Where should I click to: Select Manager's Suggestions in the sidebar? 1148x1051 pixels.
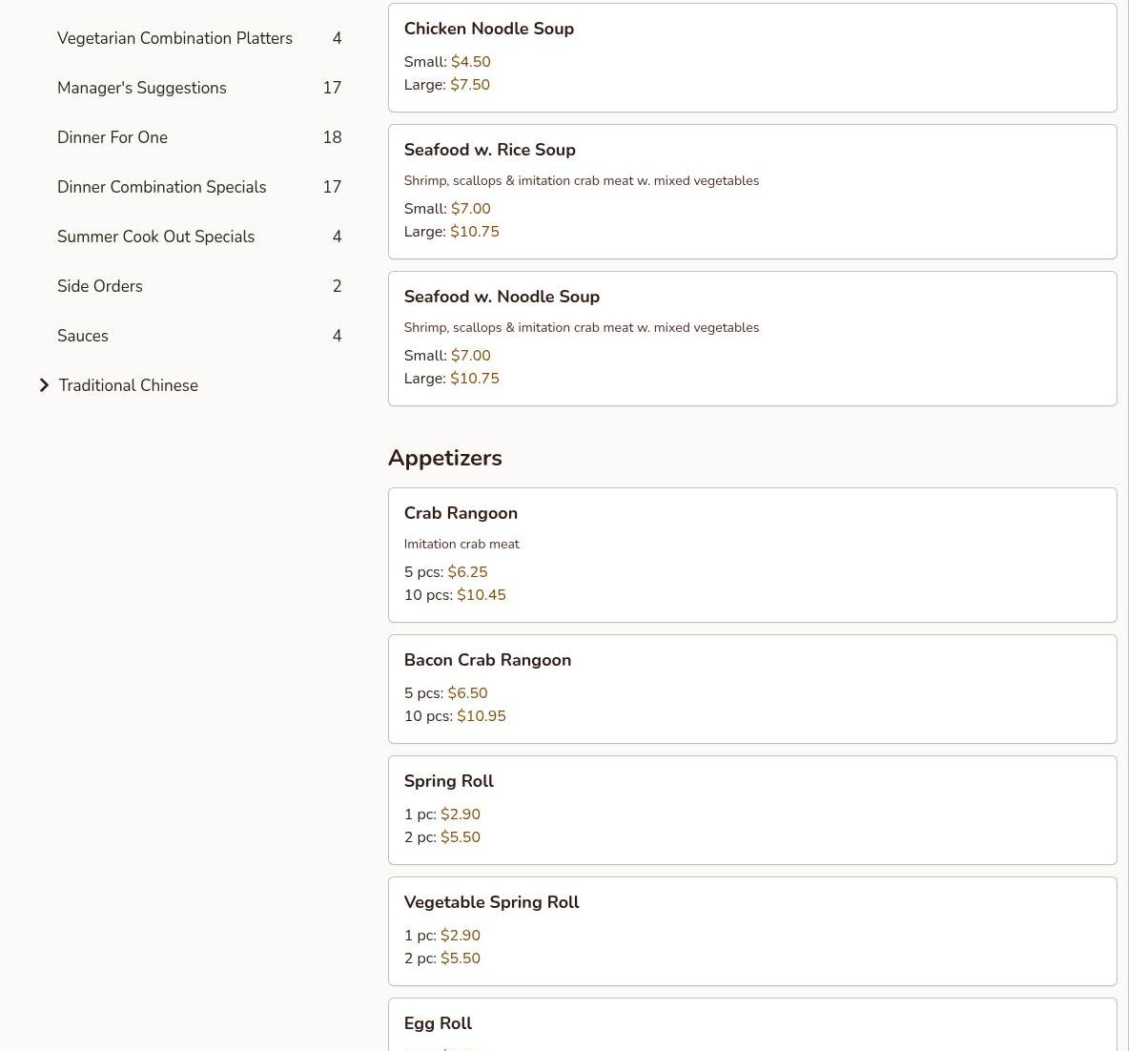pos(142,88)
